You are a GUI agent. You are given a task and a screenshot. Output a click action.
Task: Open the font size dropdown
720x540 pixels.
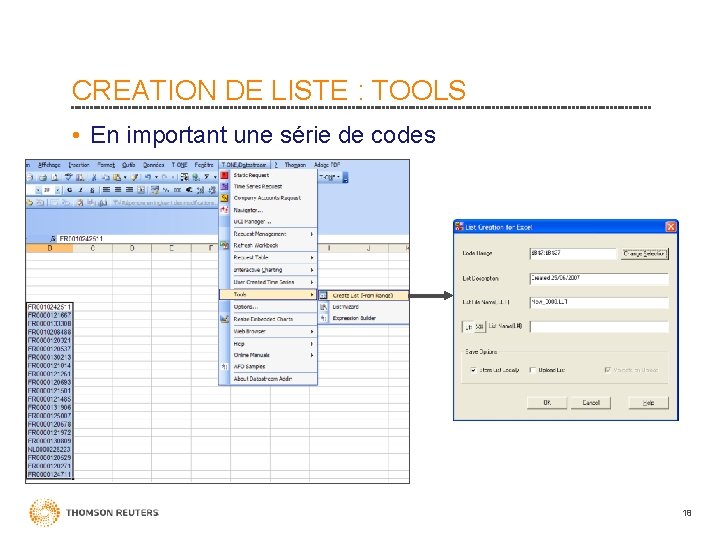pos(57,190)
